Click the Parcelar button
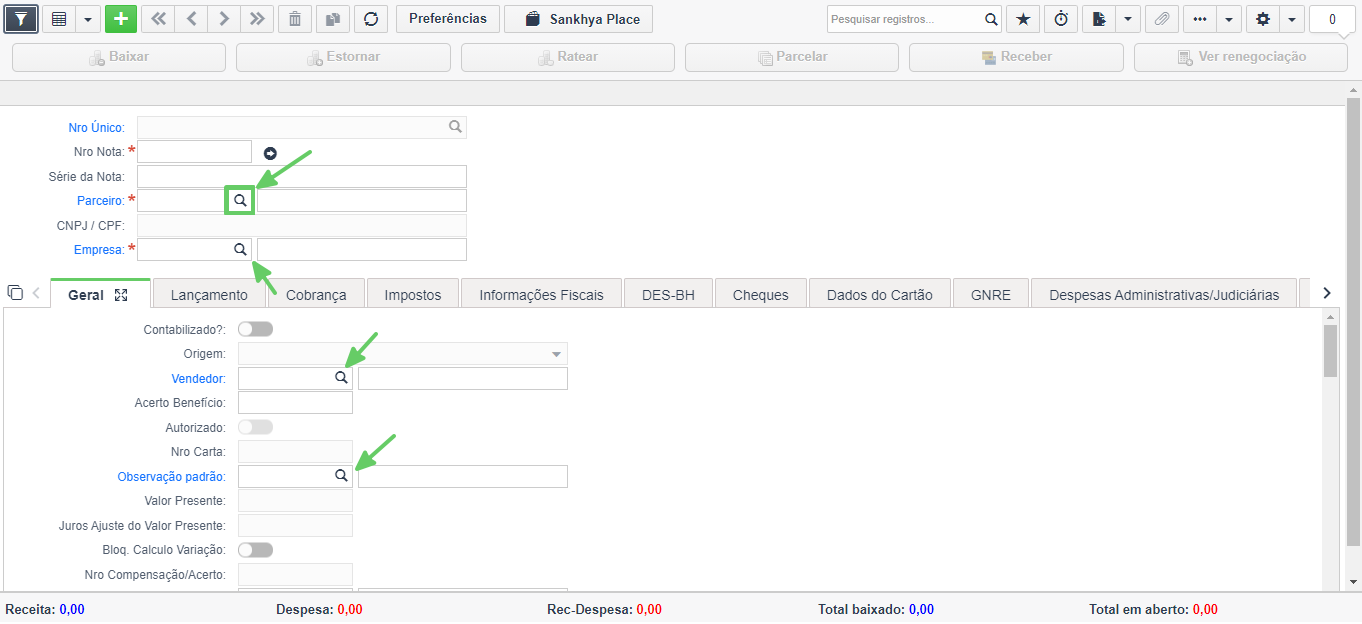Image resolution: width=1362 pixels, height=624 pixels. 792,57
